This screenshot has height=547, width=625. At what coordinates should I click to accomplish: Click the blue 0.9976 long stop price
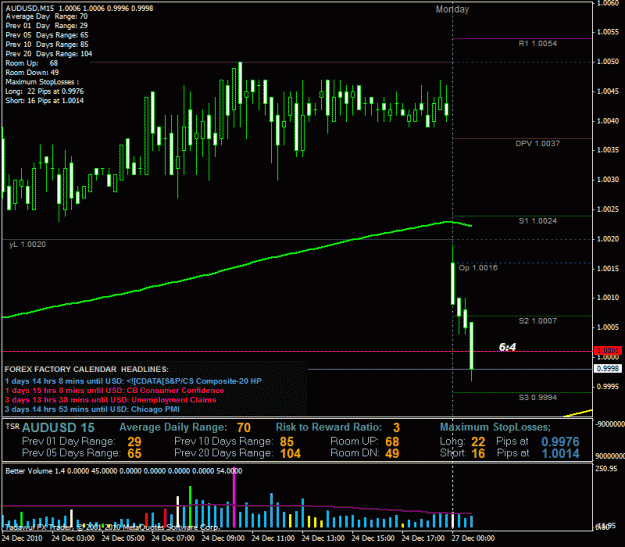(560, 442)
